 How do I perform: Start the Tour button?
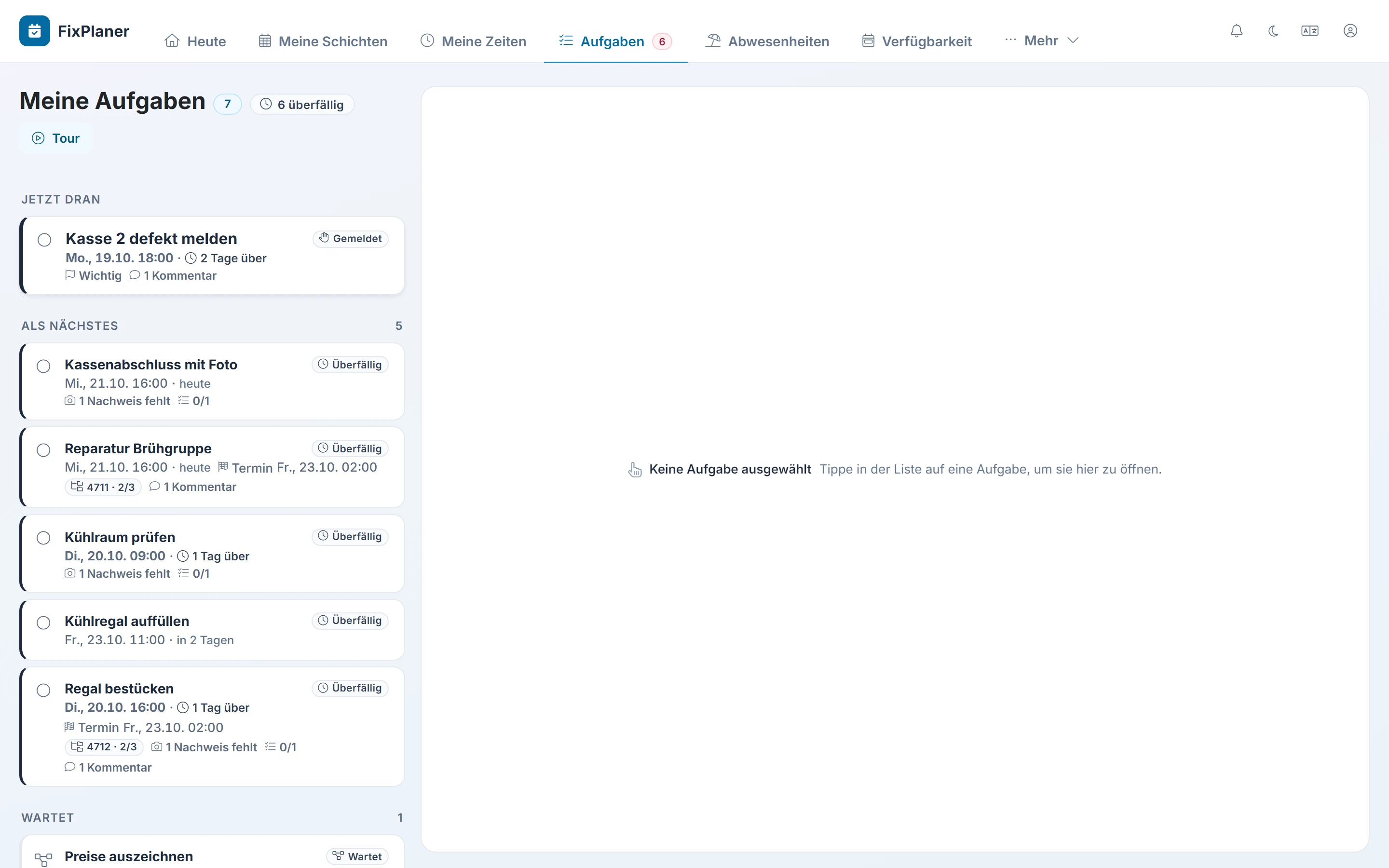[55, 138]
